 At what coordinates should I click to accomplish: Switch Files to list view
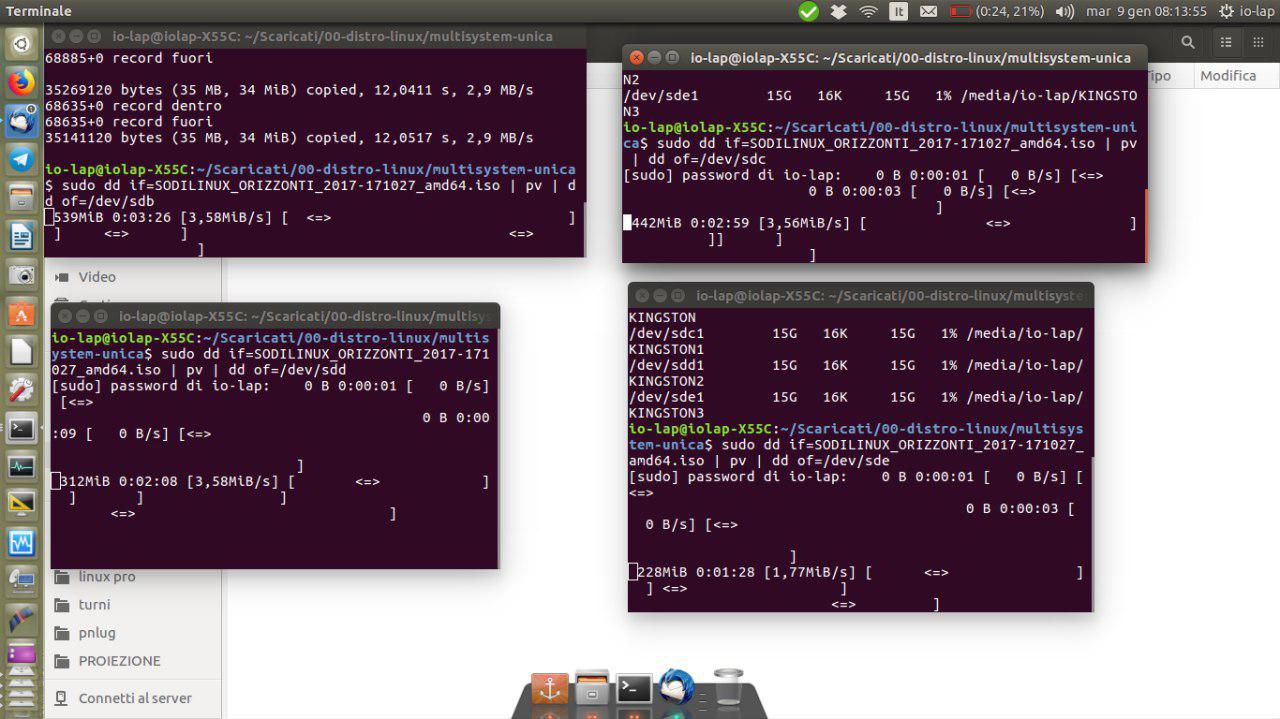point(1226,42)
